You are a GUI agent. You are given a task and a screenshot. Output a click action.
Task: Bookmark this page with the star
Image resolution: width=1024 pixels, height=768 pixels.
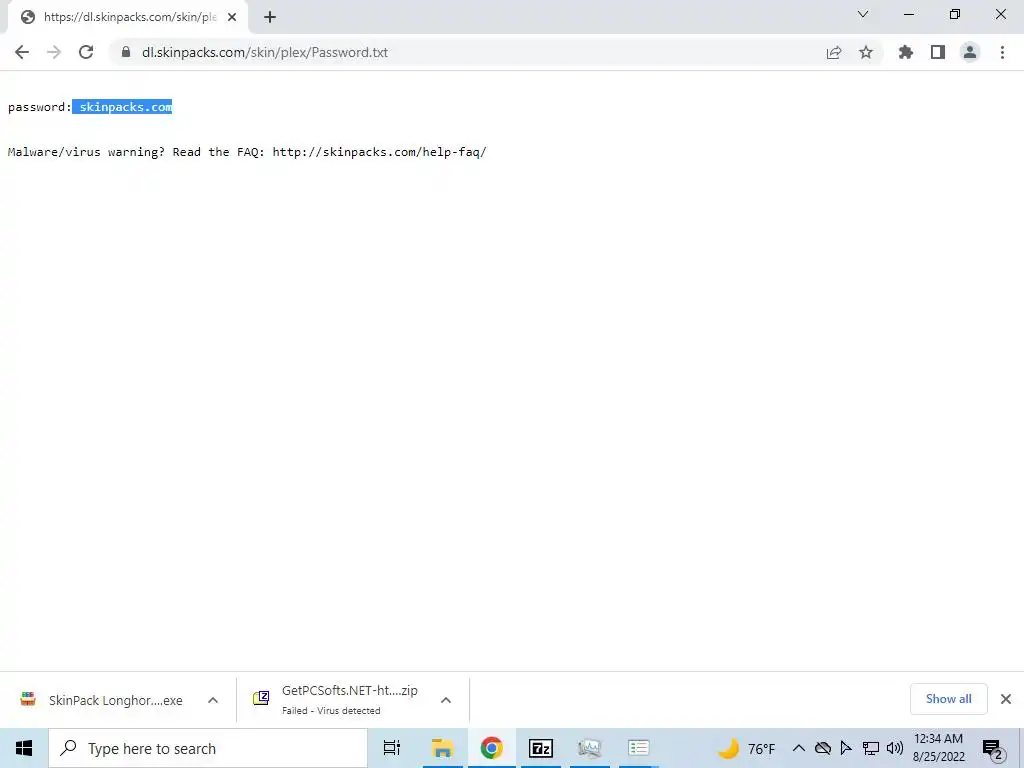(x=866, y=52)
